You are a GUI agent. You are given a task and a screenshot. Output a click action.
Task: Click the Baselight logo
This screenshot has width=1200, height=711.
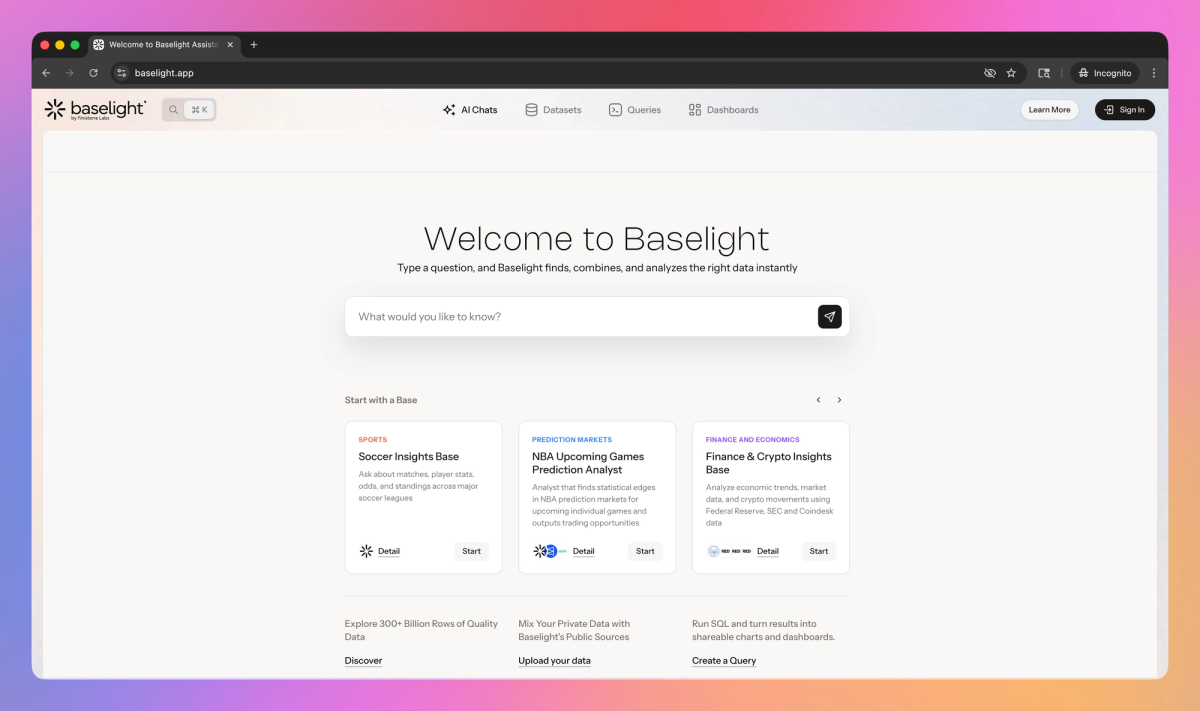(x=95, y=109)
